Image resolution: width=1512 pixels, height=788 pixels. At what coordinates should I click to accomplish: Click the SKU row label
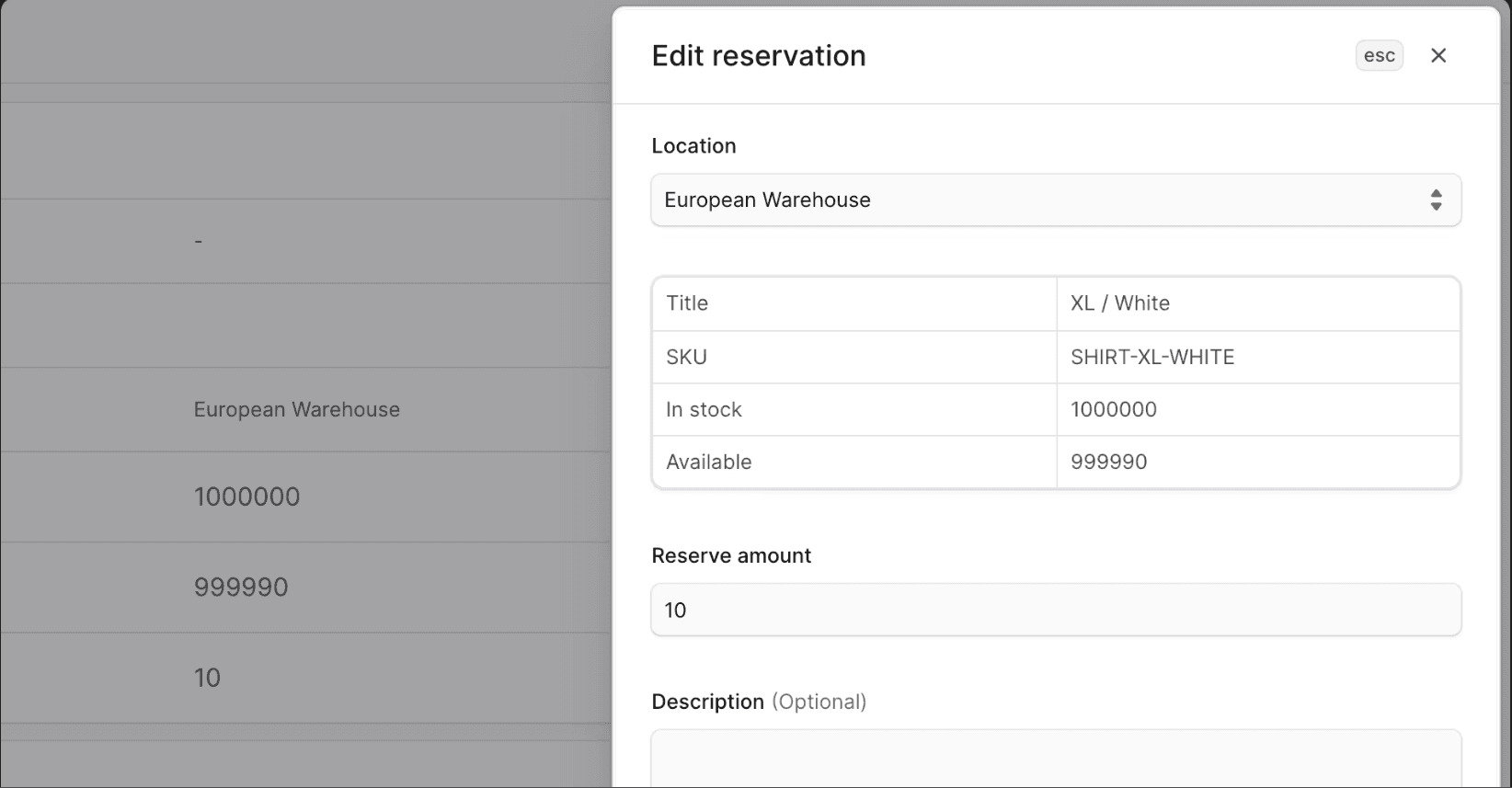686,357
